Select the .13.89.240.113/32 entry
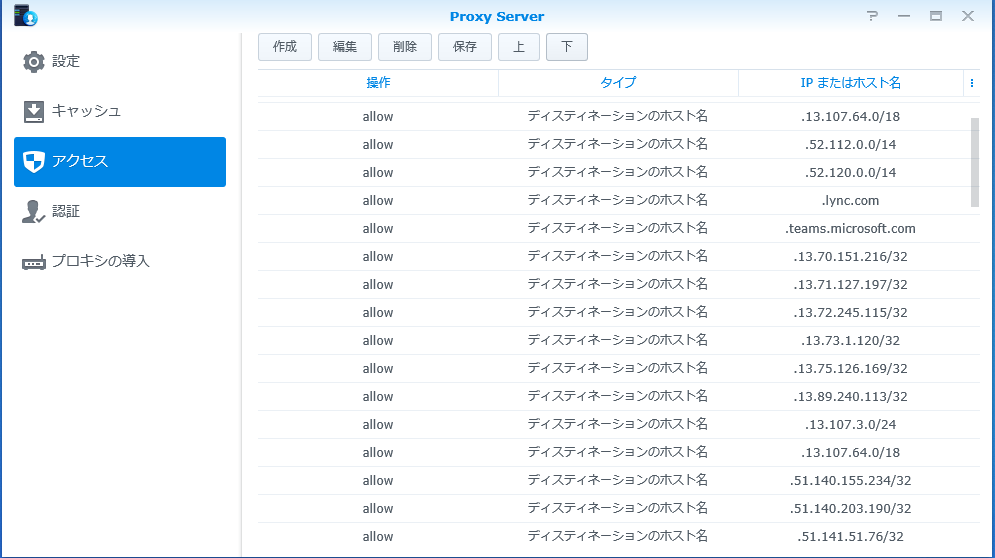Screen dimensions: 995x558 tap(619, 396)
